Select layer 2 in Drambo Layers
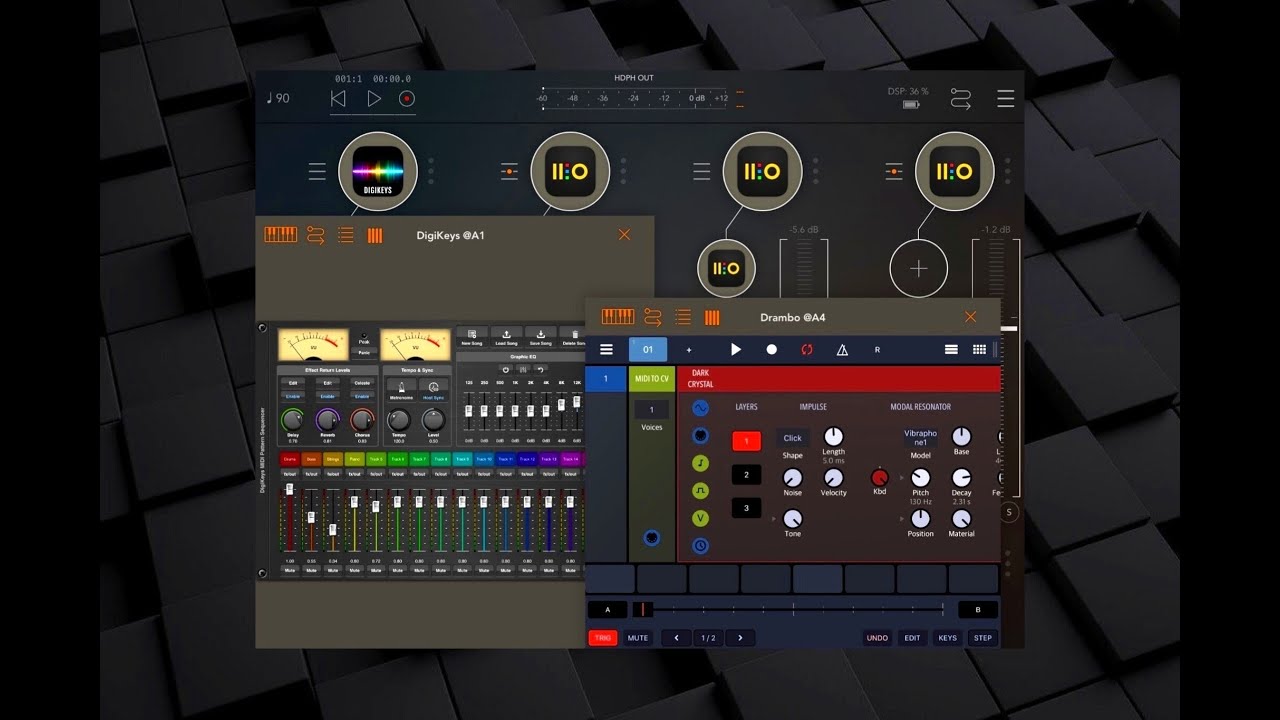The height and width of the screenshot is (720, 1280). 746,475
